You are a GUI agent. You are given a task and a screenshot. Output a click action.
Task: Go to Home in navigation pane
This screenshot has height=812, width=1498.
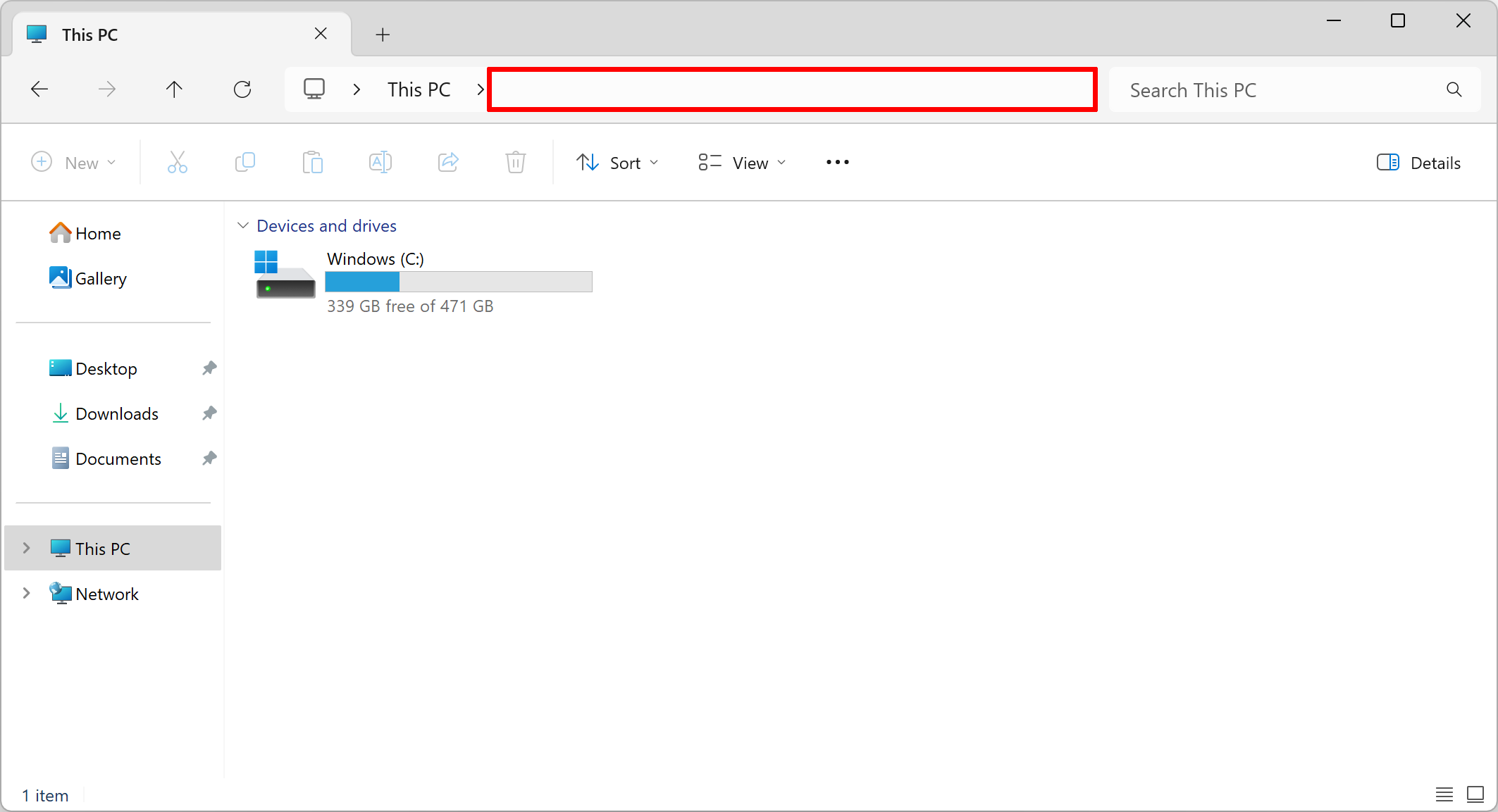coord(97,234)
